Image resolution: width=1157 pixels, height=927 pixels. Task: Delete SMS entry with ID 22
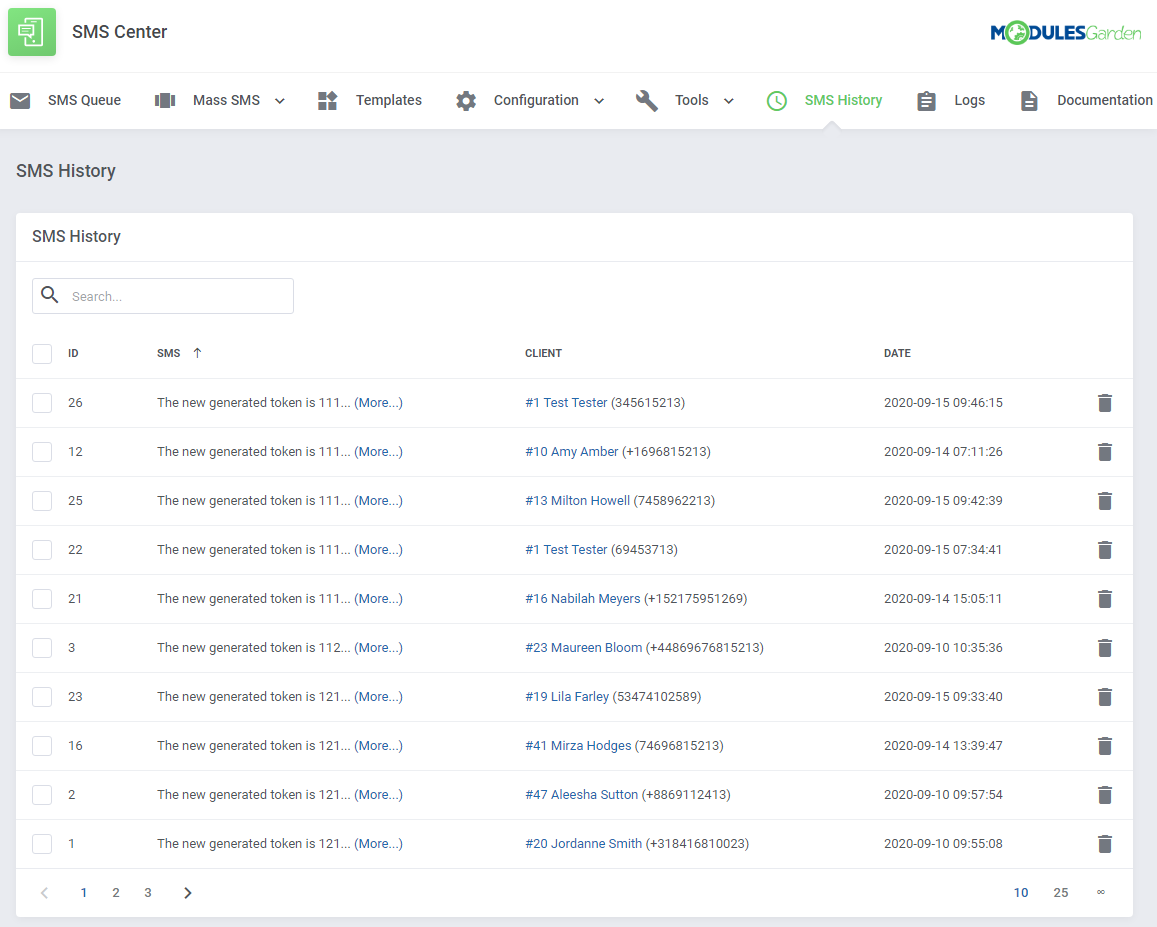(1105, 550)
